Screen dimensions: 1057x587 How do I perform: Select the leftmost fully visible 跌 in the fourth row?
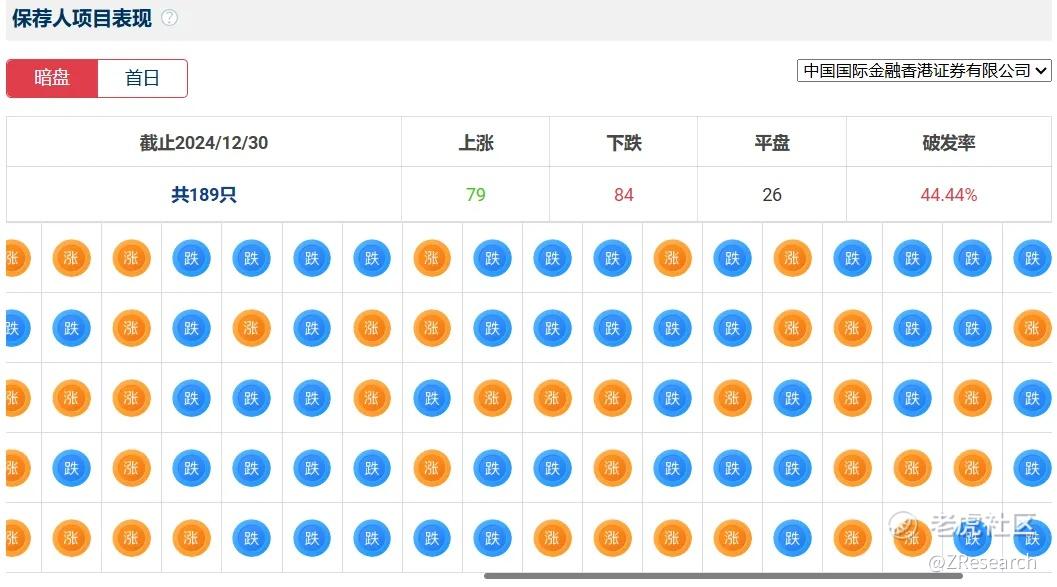tap(71, 468)
